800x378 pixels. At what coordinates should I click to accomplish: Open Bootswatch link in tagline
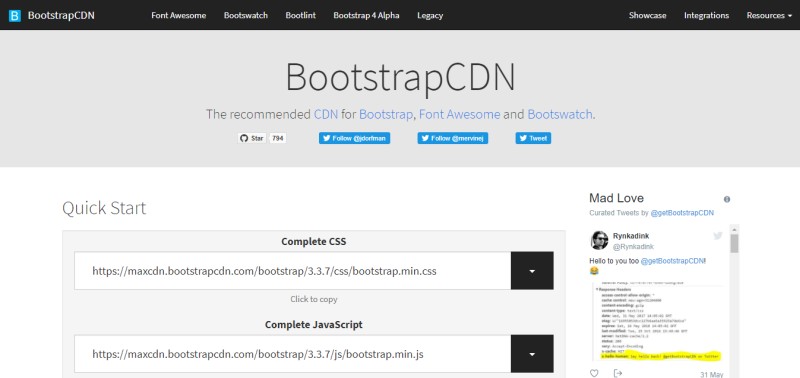click(x=560, y=114)
